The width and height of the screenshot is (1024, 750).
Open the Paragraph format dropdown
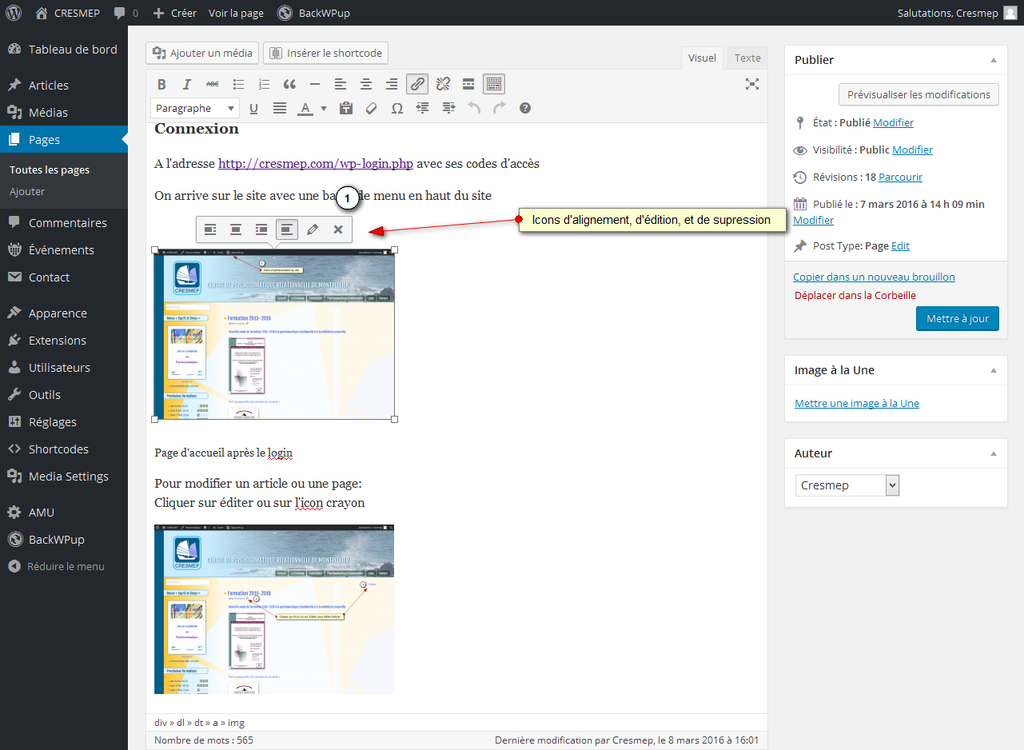[195, 108]
